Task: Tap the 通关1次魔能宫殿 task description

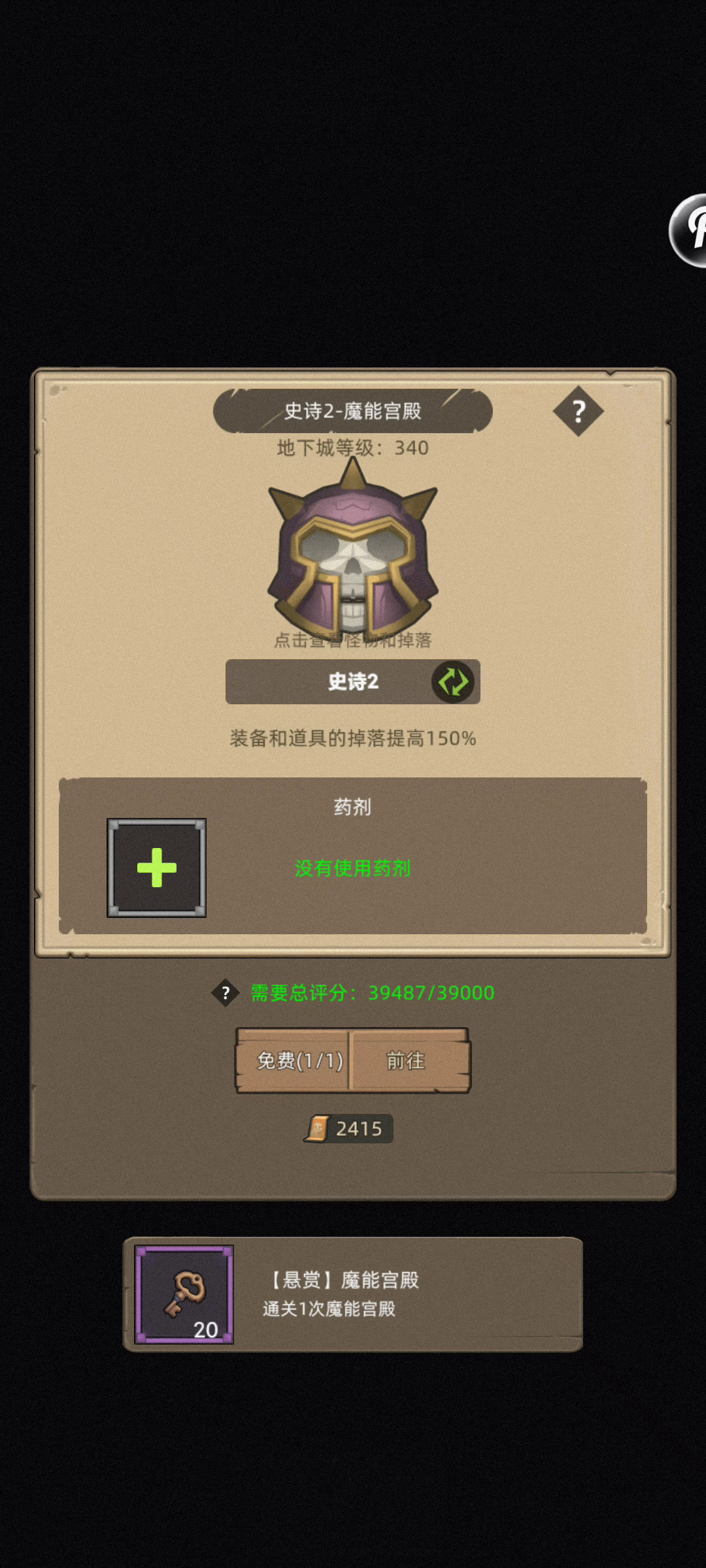Action: [x=329, y=1309]
